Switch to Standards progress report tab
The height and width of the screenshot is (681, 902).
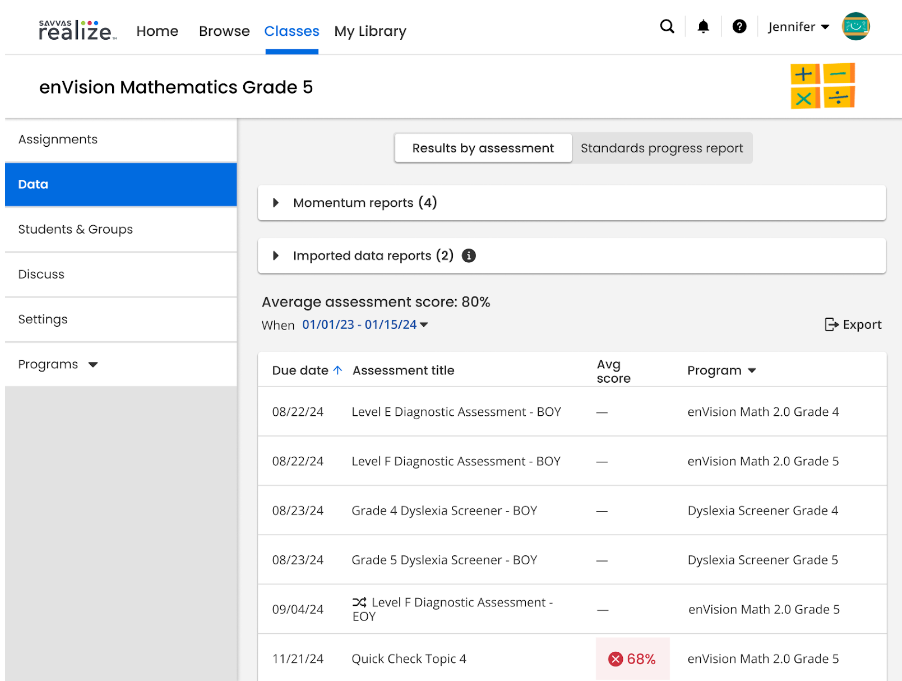coord(662,148)
